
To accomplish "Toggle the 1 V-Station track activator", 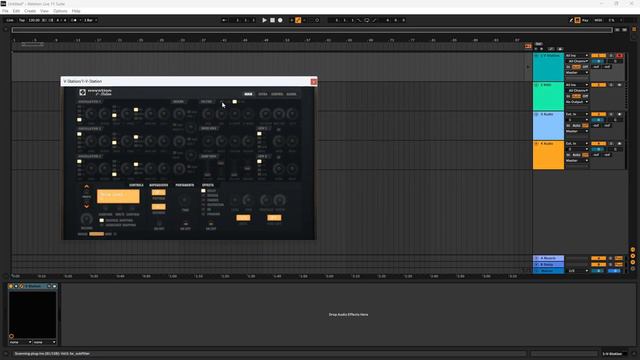I will (x=598, y=56).
